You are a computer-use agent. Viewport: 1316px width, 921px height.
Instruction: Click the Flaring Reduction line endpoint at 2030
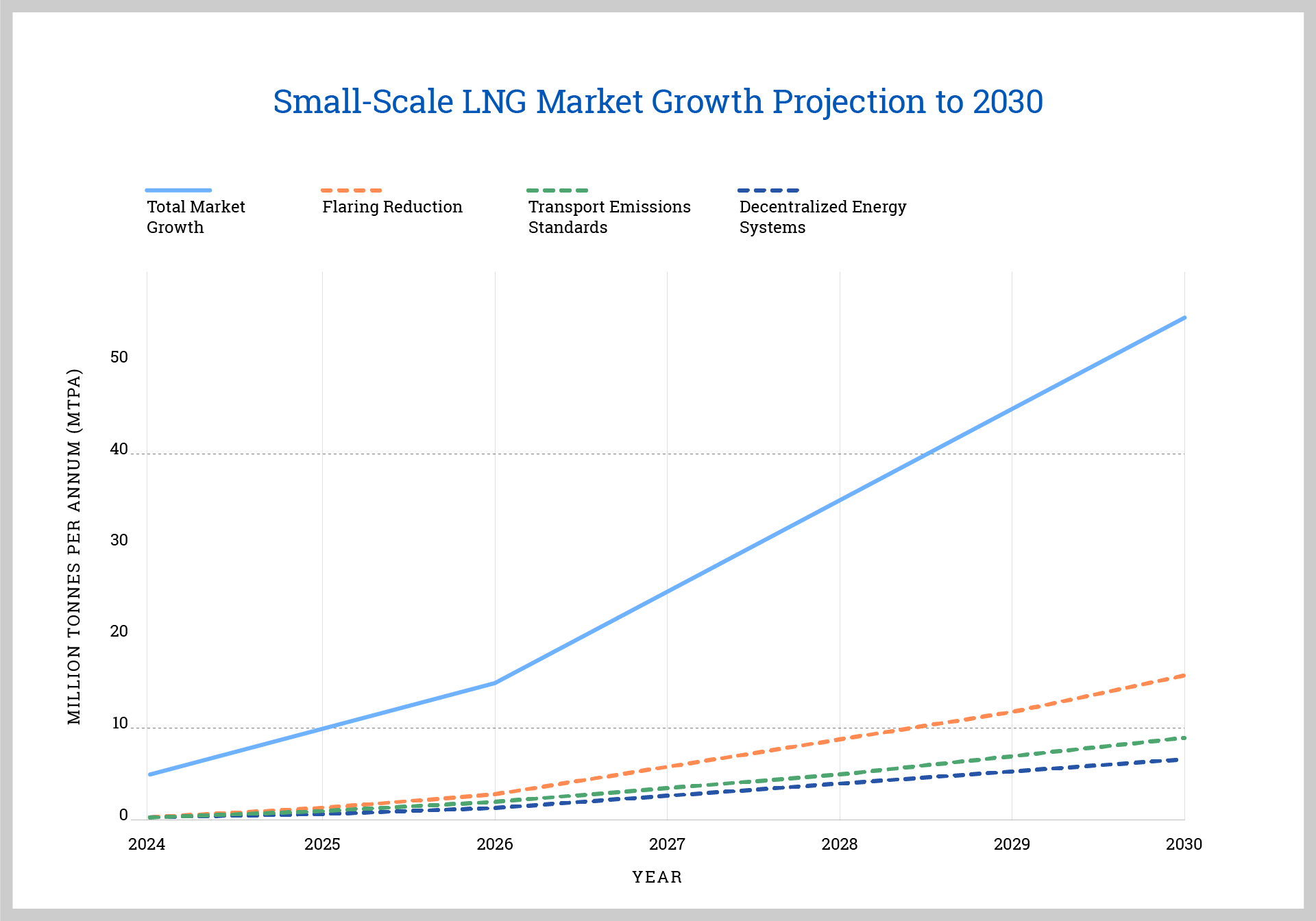pos(1183,676)
